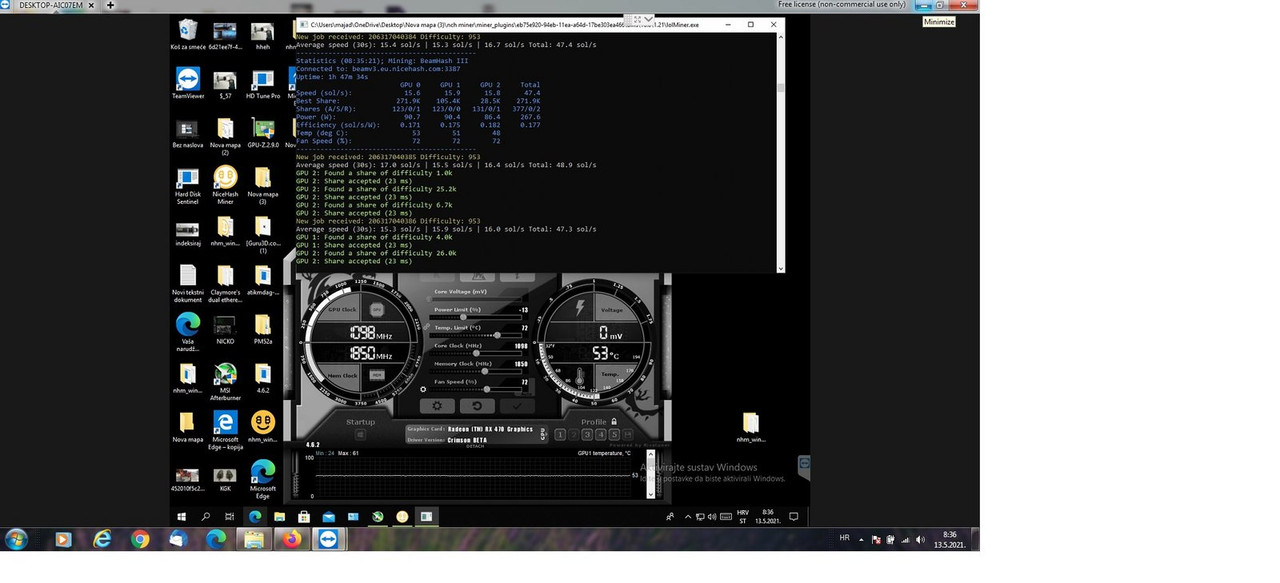
Task: Click the remote taskbar Microsoft Store icon
Action: pyautogui.click(x=304, y=517)
